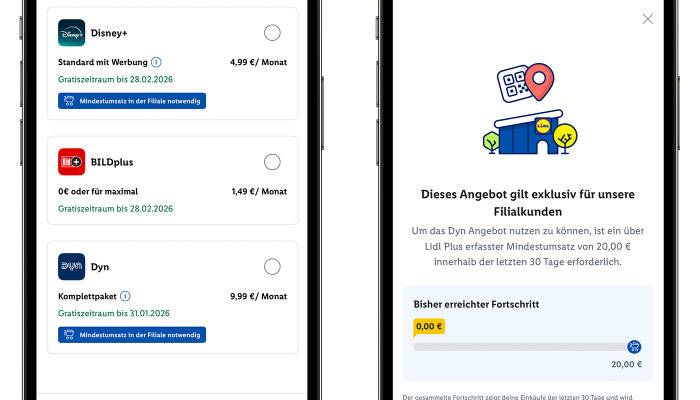
Task: Click the red BILDplus logo icon
Action: coord(72,162)
